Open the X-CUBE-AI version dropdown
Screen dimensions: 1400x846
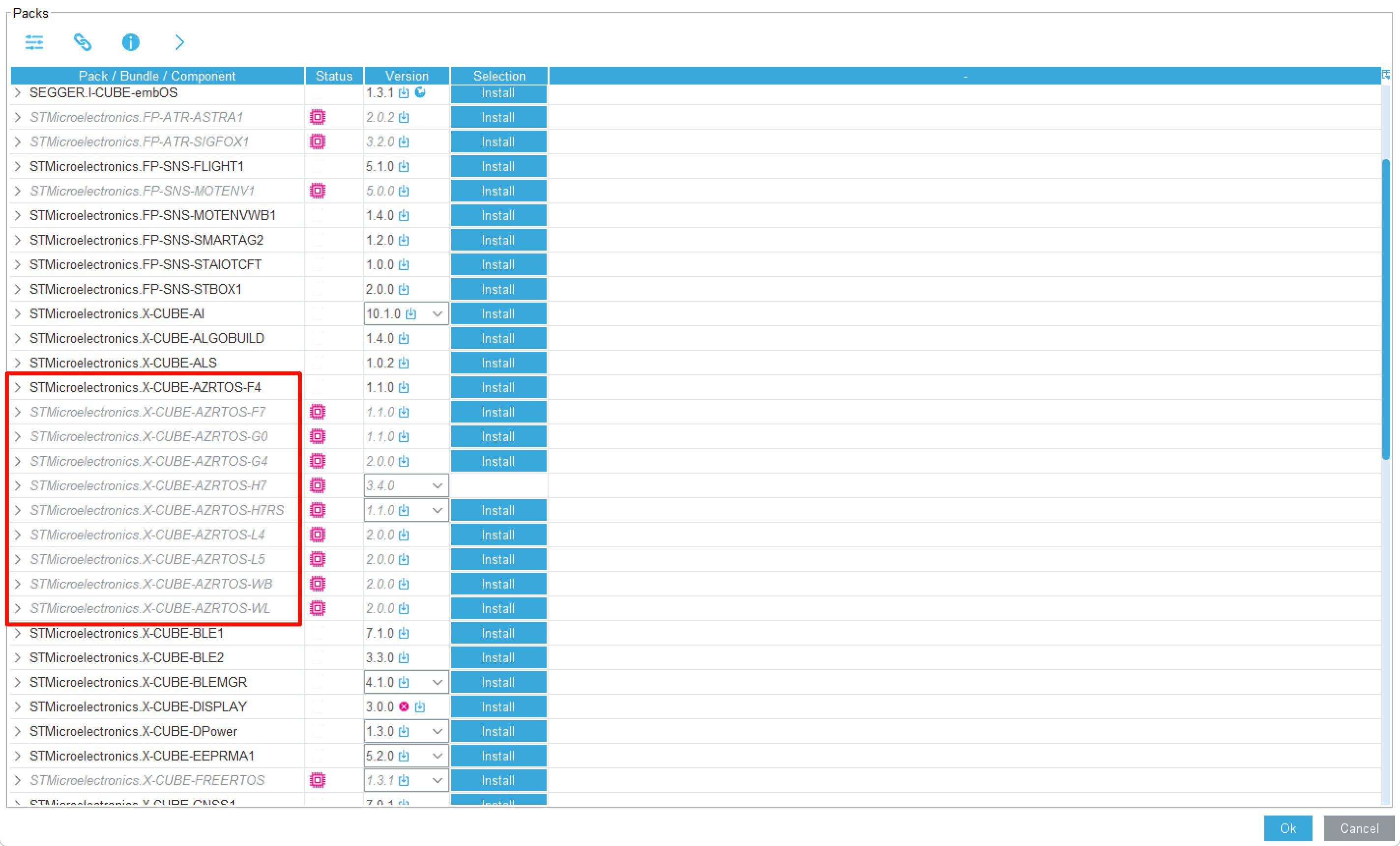437,313
